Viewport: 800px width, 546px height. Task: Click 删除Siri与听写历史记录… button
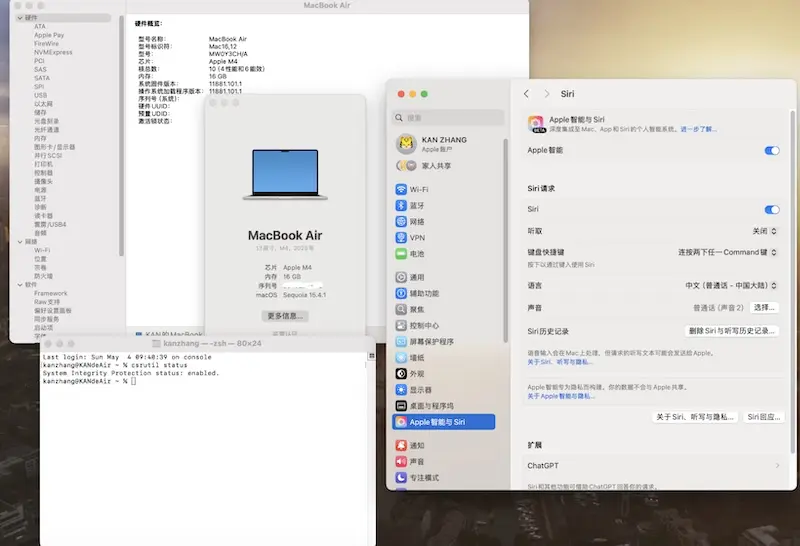pos(732,331)
